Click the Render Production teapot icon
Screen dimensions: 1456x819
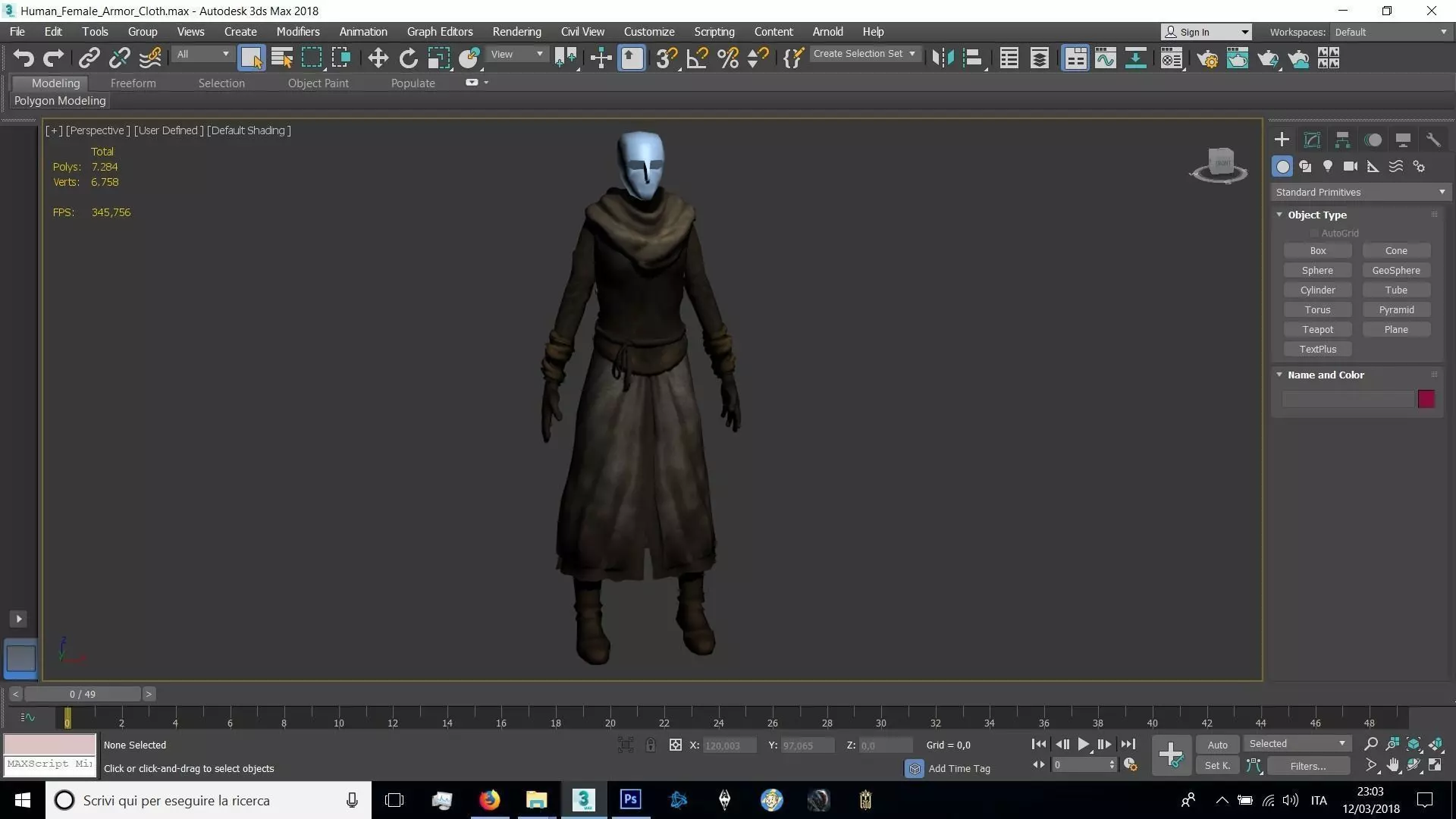pyautogui.click(x=1267, y=58)
